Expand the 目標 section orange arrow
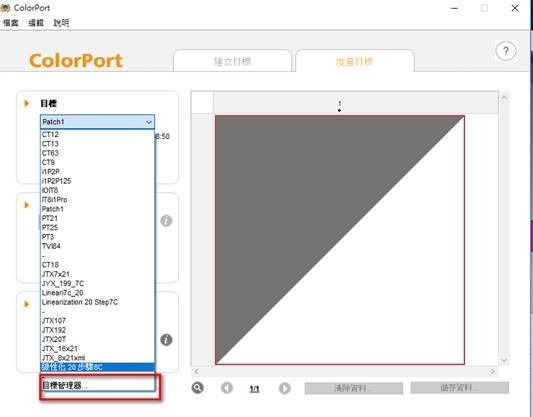 click(x=27, y=103)
